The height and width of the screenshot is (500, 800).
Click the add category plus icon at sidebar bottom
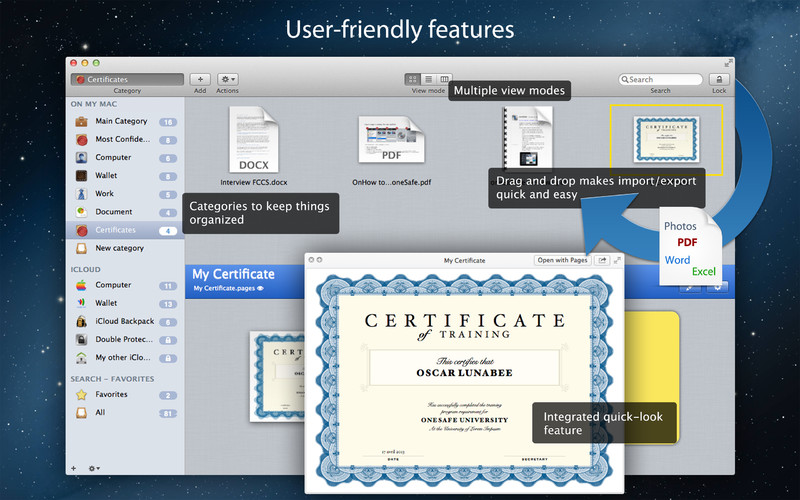73,467
